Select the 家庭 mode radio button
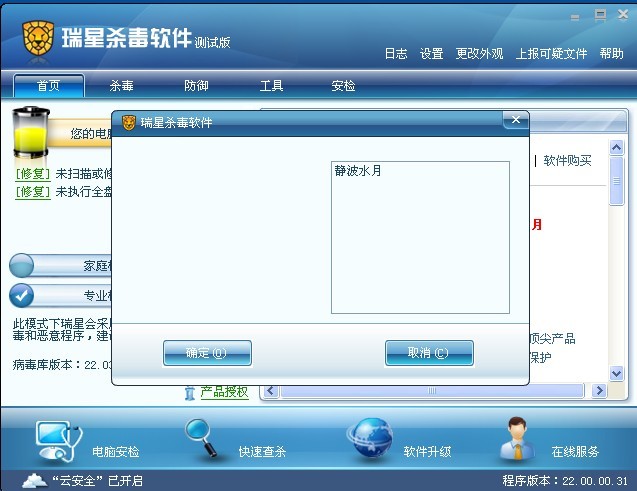 coord(21,266)
